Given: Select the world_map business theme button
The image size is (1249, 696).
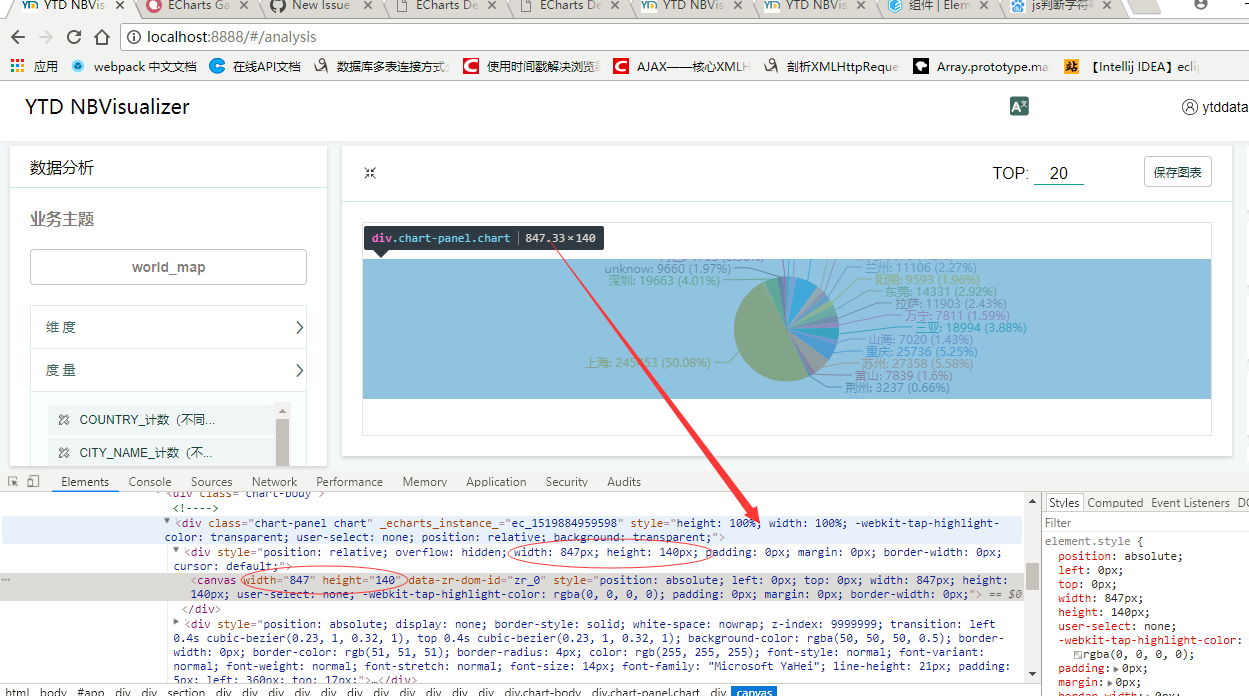Looking at the screenshot, I should pos(168,267).
